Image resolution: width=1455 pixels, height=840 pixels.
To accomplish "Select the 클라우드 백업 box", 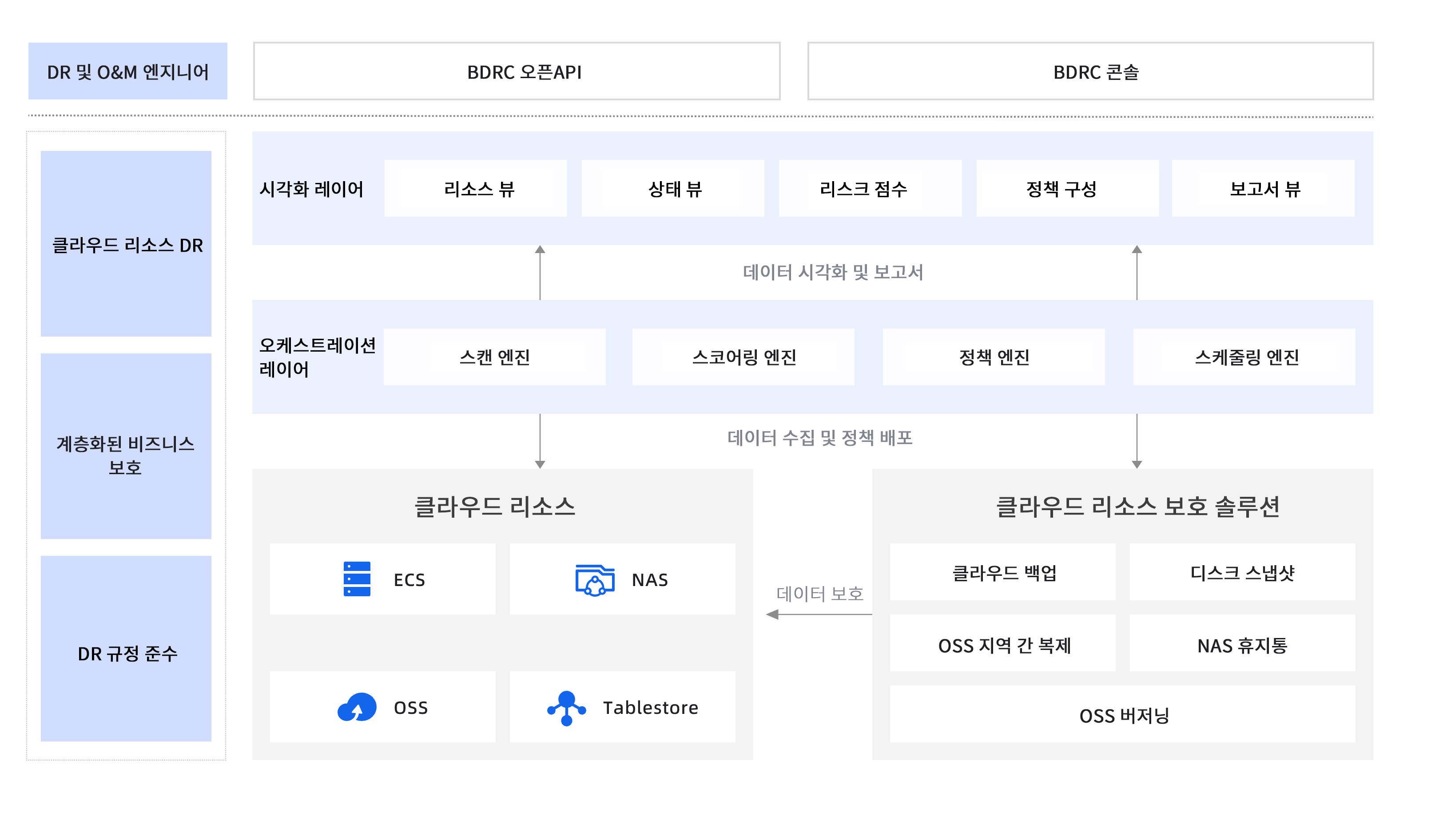I will 1002,572.
